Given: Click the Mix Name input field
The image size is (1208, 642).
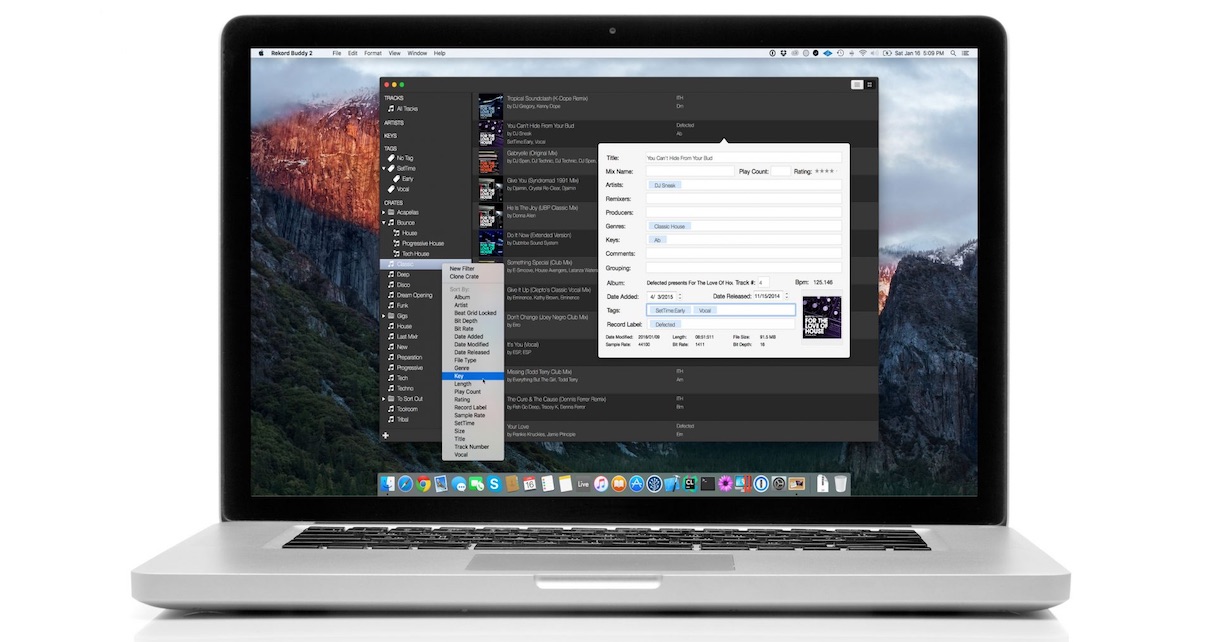Looking at the screenshot, I should (x=689, y=172).
